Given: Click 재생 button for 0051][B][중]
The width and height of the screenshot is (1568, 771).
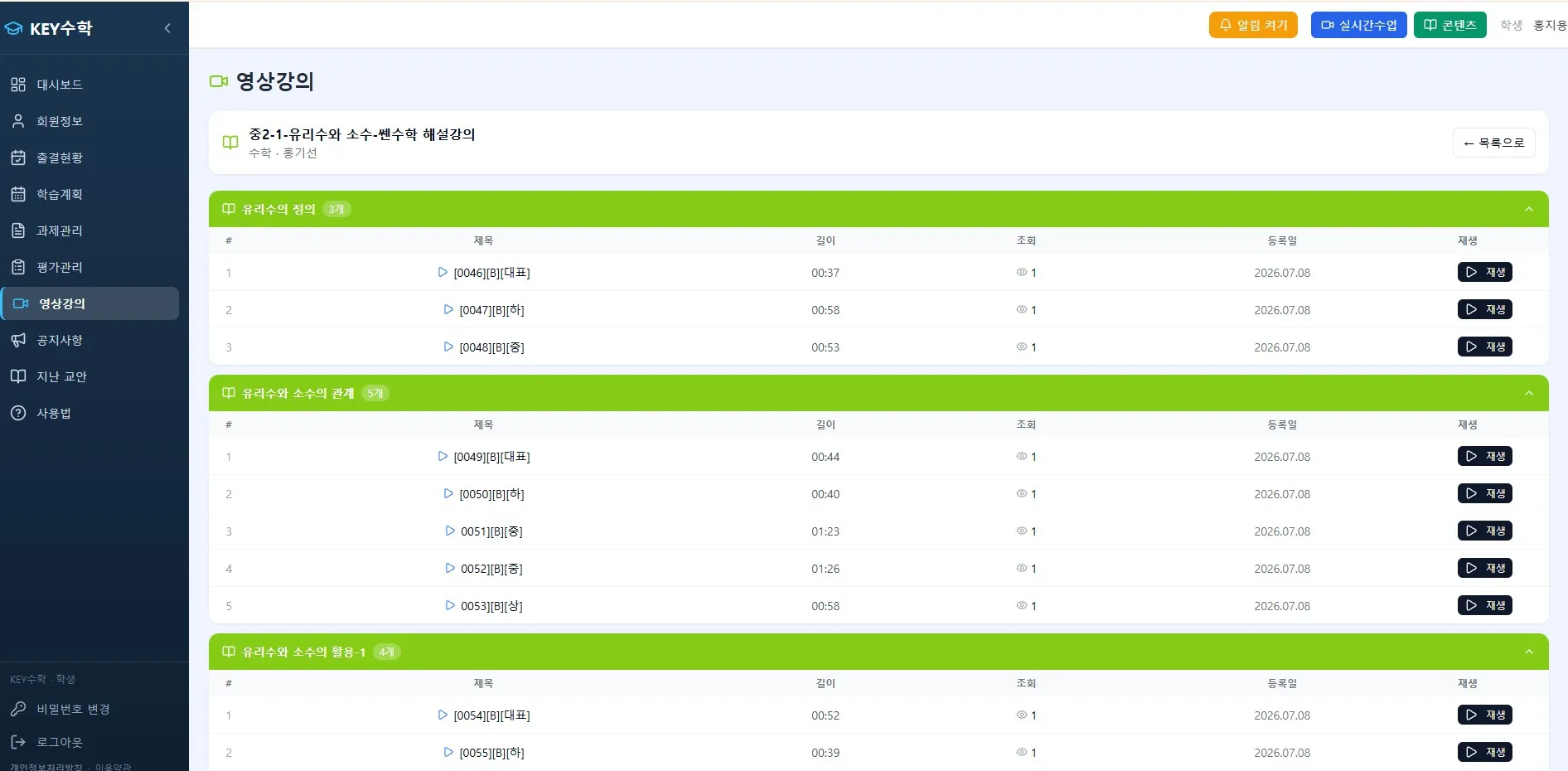Looking at the screenshot, I should coord(1484,531).
